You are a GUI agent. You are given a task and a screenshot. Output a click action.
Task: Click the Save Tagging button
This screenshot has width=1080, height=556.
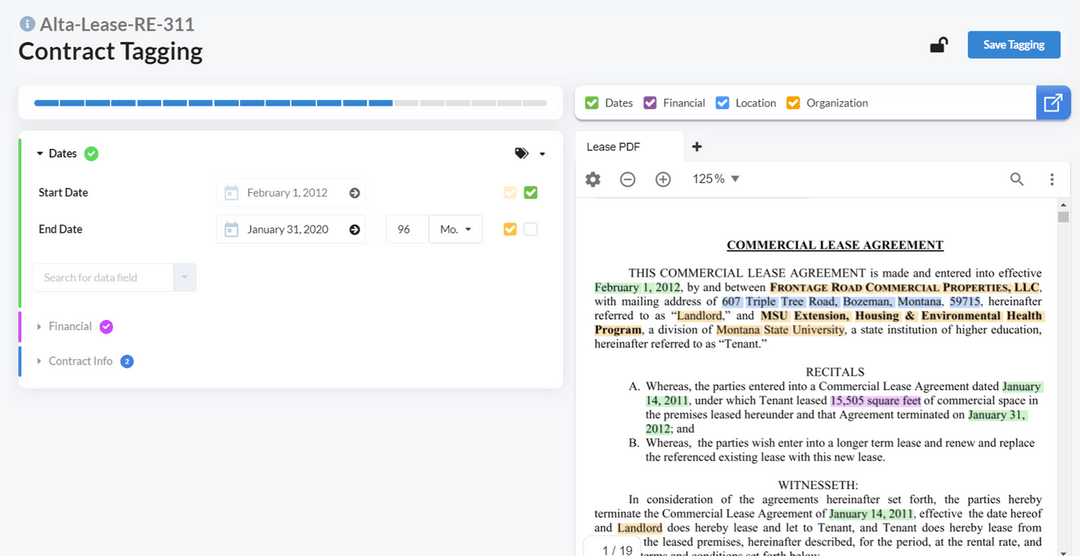tap(1013, 45)
